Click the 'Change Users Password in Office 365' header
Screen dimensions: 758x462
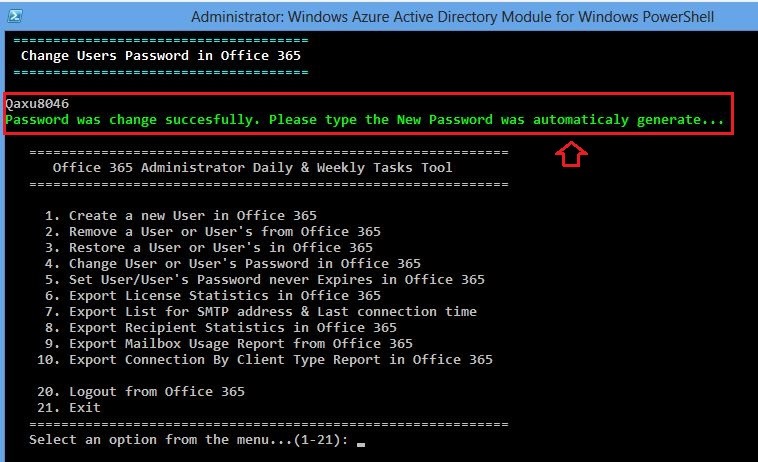(161, 55)
